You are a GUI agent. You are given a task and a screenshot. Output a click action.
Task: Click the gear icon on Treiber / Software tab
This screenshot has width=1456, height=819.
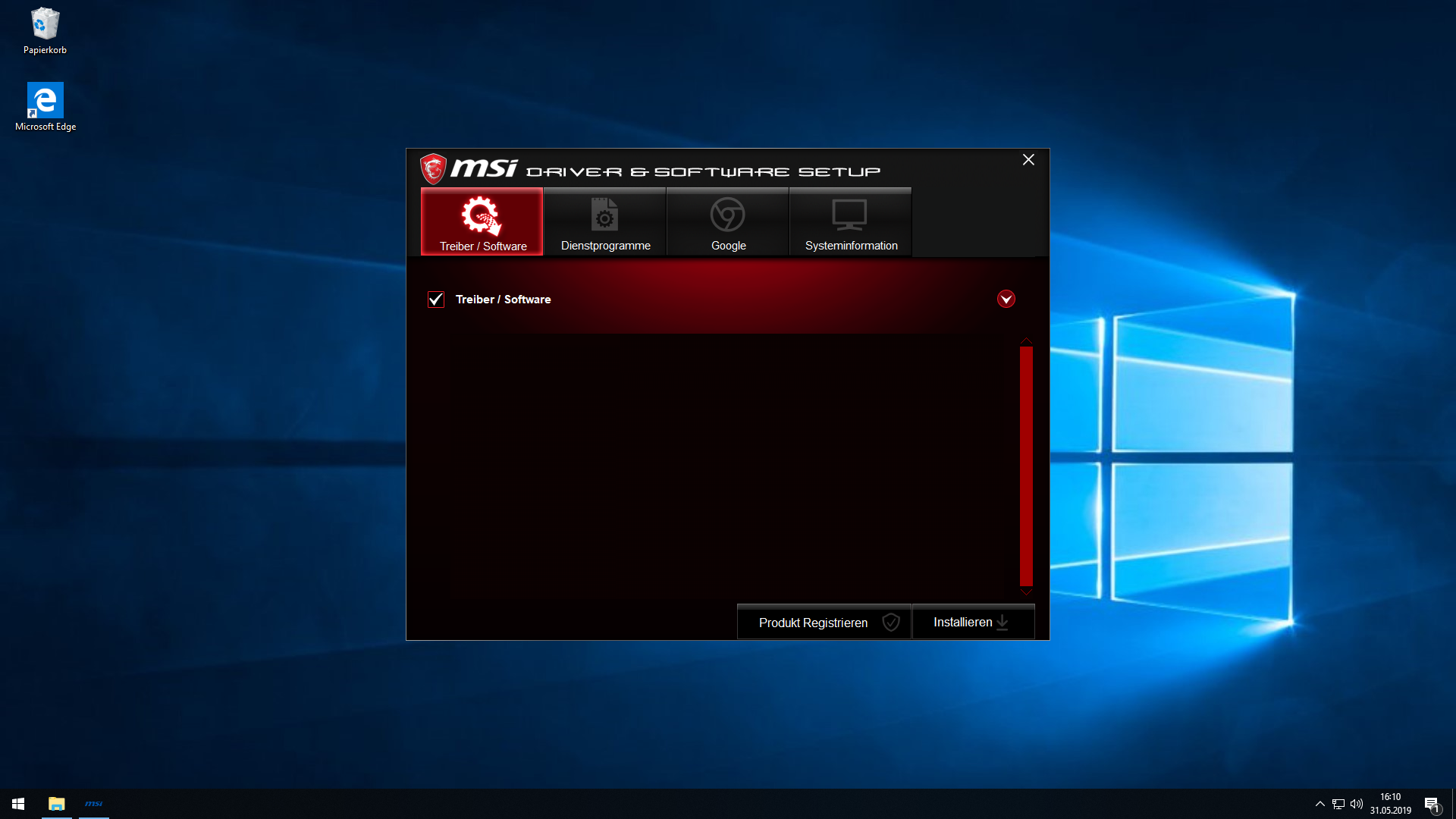(x=482, y=215)
